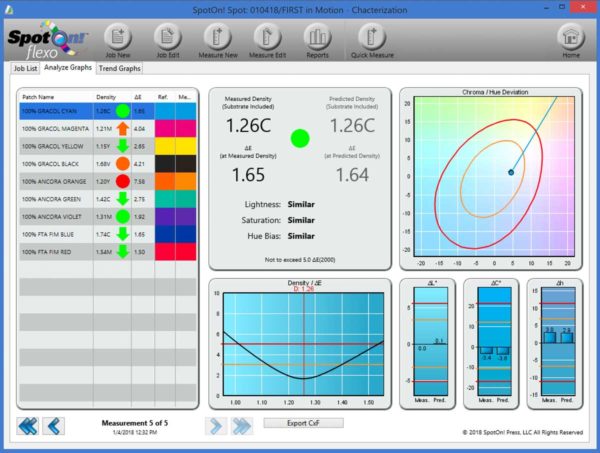This screenshot has width=600, height=453.
Task: Select the 100% ANCORA GREEN row
Action: [x=108, y=199]
